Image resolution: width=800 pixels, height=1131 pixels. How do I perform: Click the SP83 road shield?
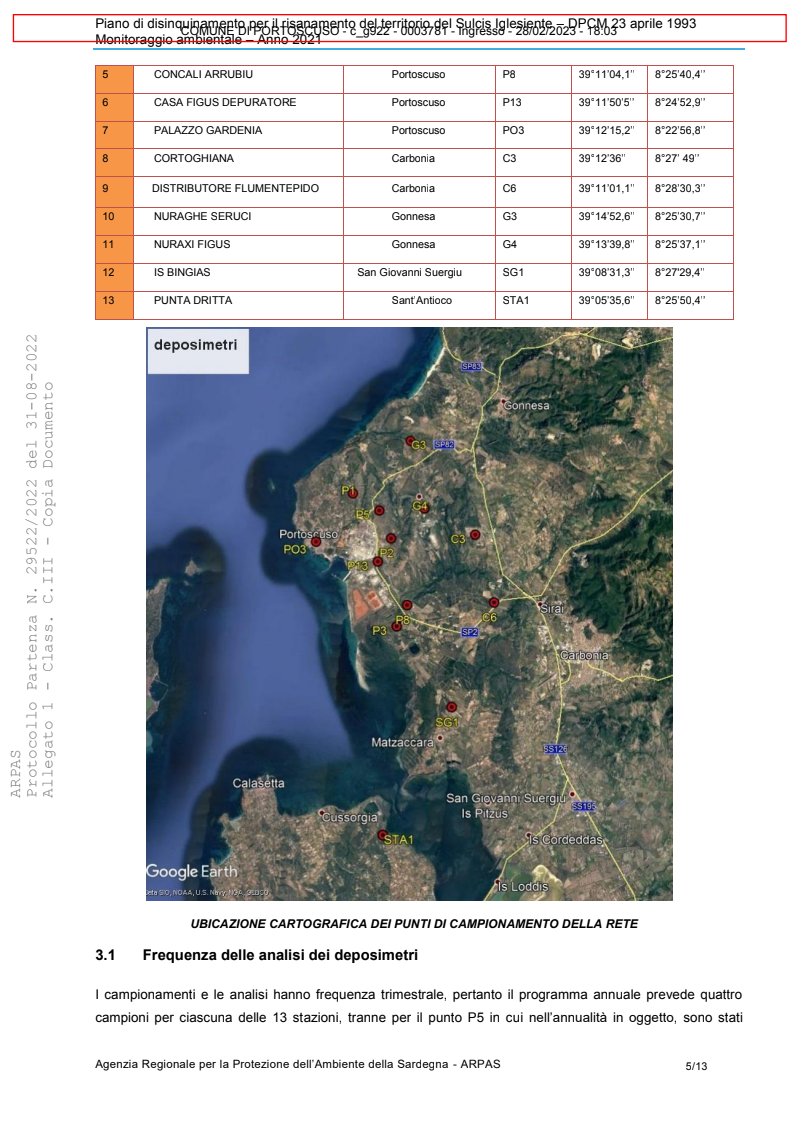[471, 367]
